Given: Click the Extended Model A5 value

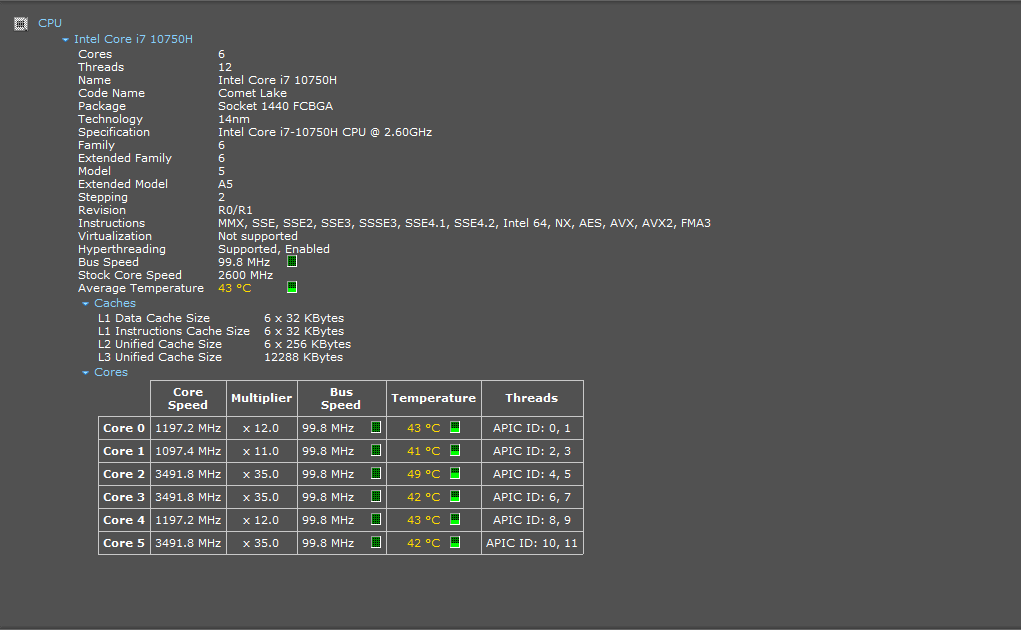Looking at the screenshot, I should [225, 184].
